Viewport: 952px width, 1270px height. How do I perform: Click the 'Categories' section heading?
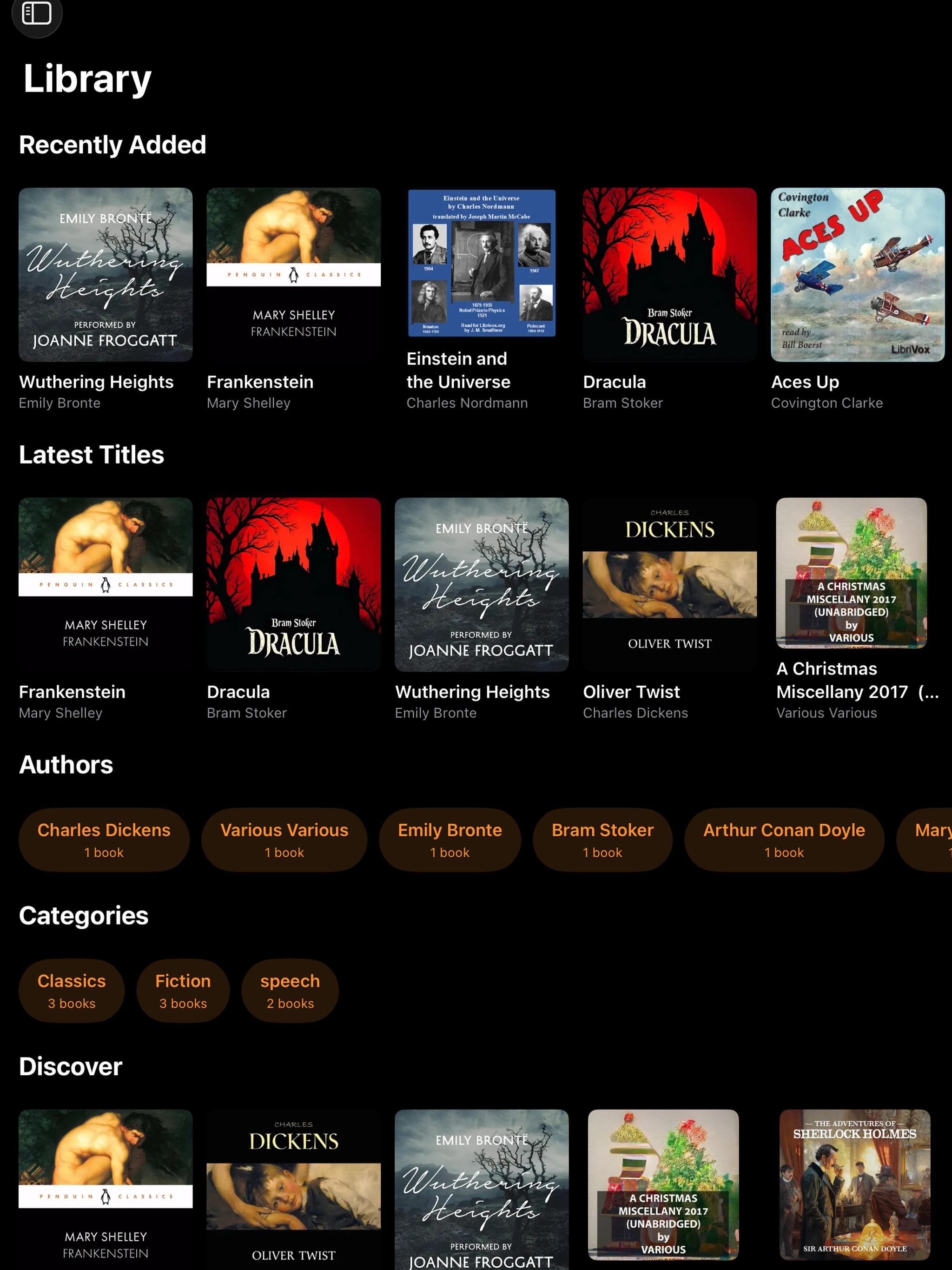click(84, 916)
